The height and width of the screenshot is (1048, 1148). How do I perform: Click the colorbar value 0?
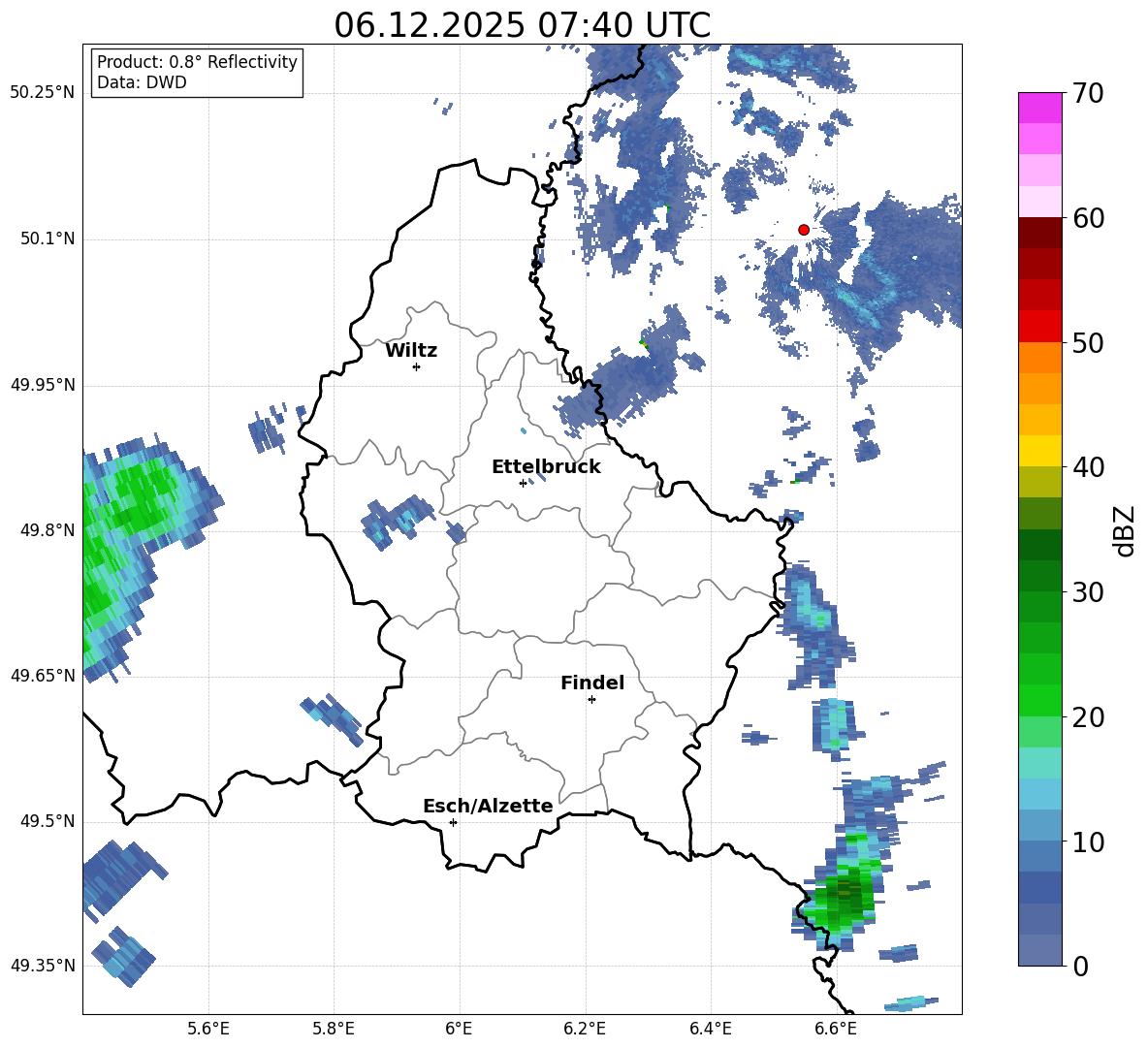coord(1080,966)
